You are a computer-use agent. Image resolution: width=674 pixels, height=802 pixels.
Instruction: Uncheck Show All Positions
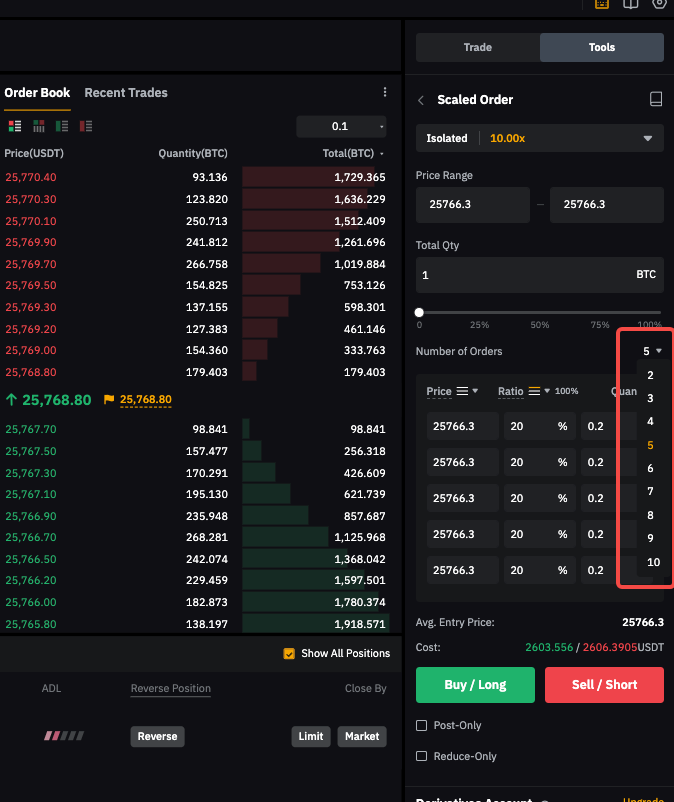tap(290, 653)
